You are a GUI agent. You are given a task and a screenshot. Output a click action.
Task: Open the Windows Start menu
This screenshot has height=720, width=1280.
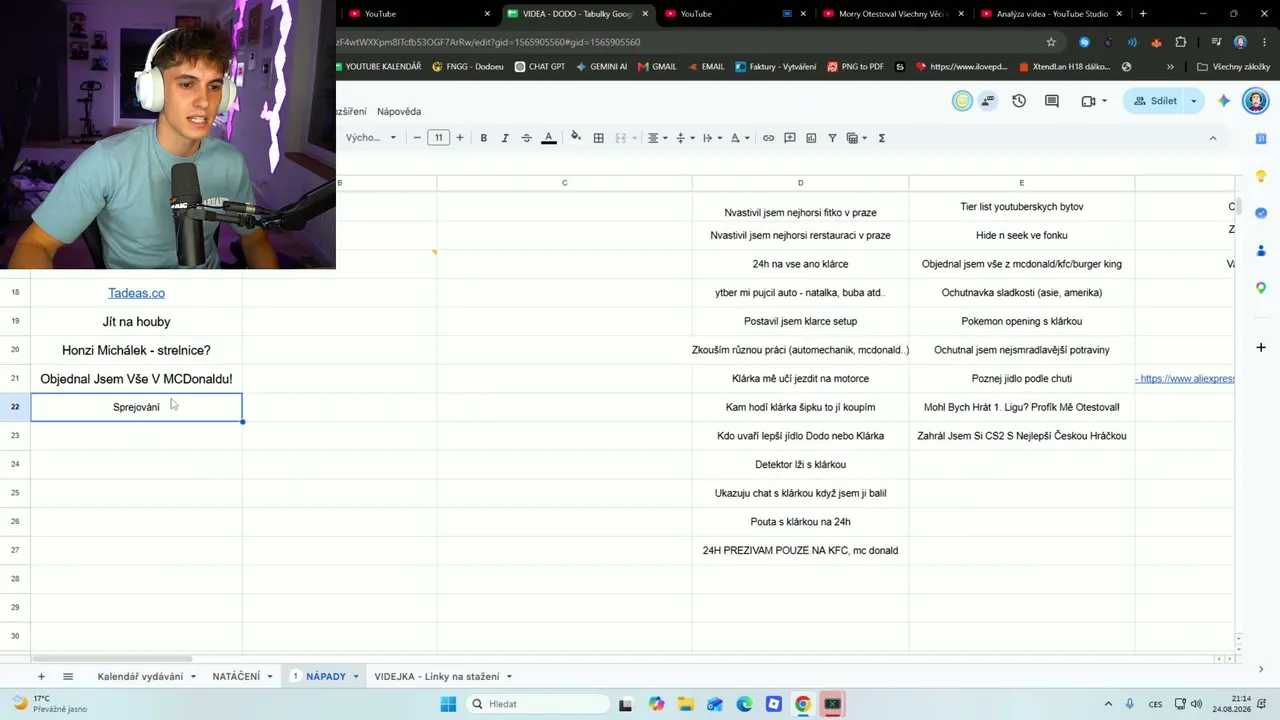pos(448,704)
